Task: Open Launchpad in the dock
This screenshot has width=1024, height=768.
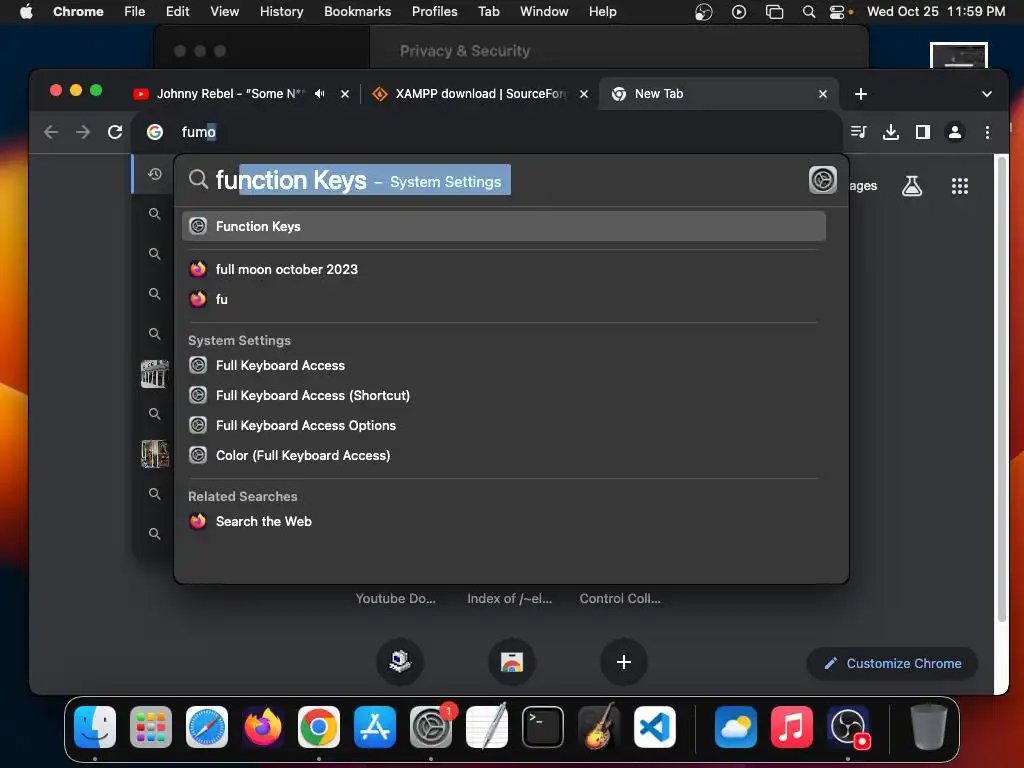Action: [x=151, y=727]
